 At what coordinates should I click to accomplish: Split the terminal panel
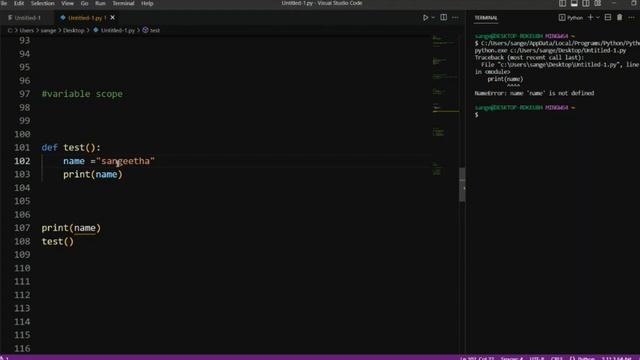608,18
